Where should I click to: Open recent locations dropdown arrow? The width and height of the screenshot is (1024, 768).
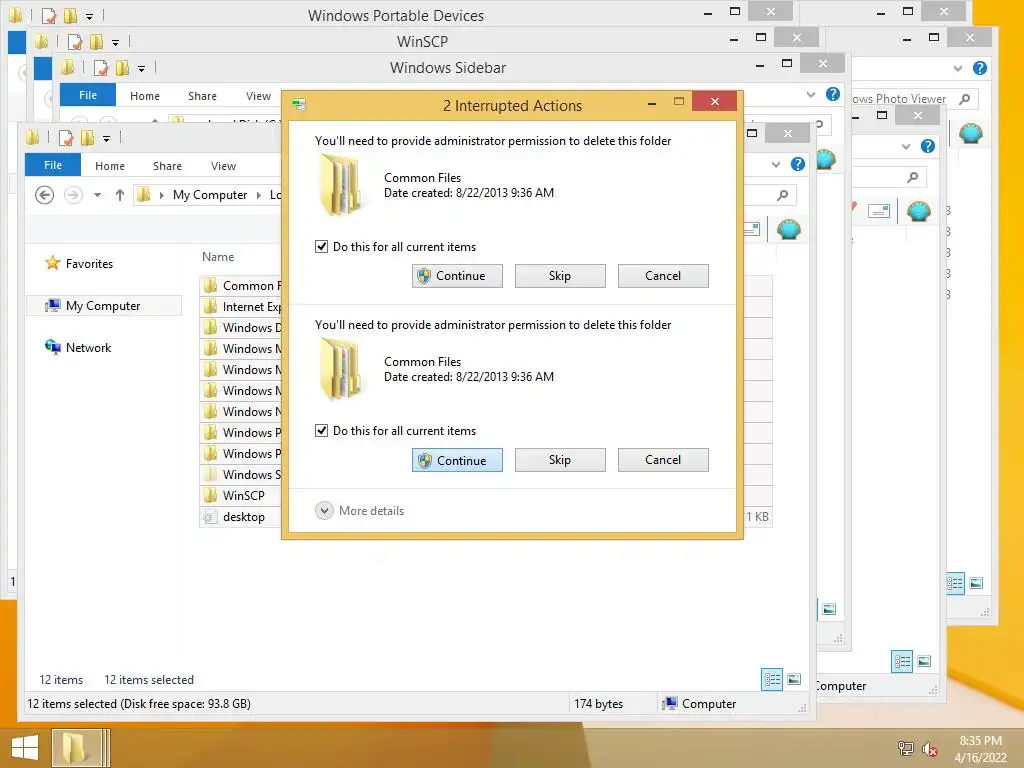(x=97, y=195)
